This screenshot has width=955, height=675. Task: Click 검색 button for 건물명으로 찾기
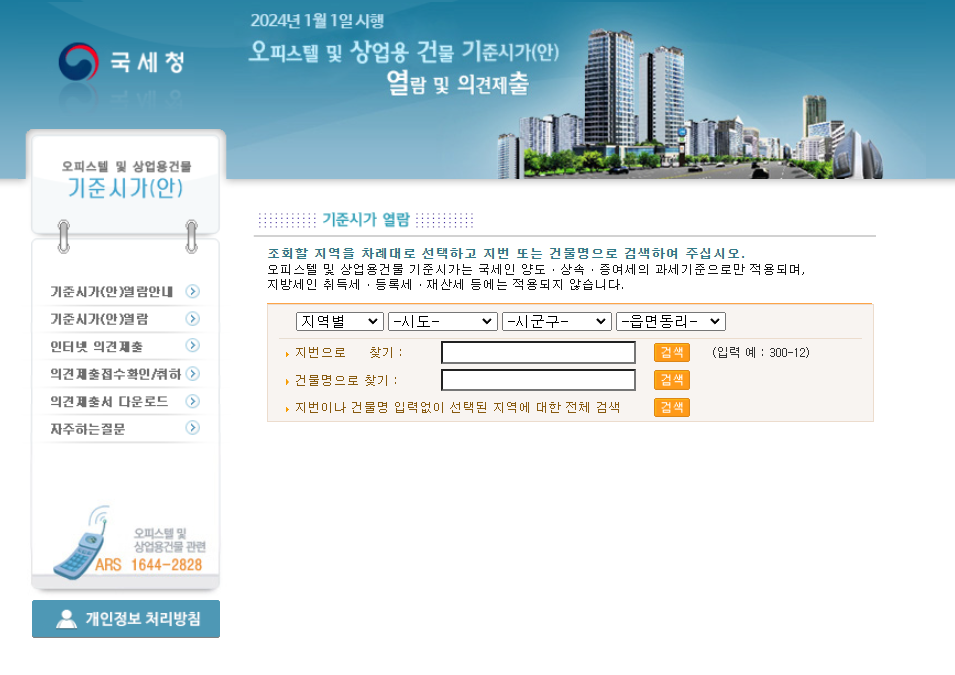coord(671,380)
